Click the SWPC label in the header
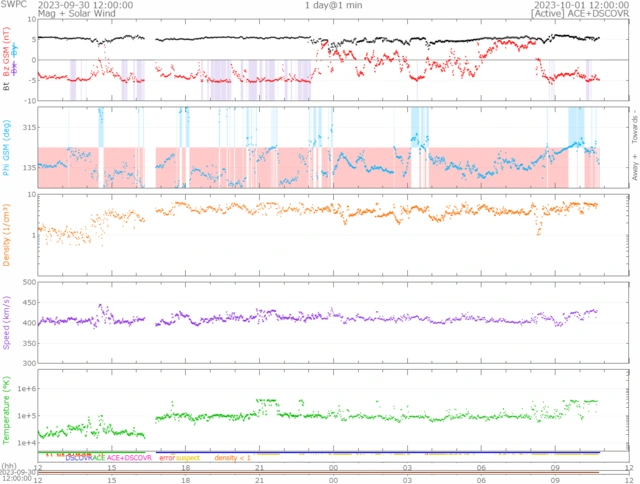The height and width of the screenshot is (484, 640). click(x=13, y=4)
